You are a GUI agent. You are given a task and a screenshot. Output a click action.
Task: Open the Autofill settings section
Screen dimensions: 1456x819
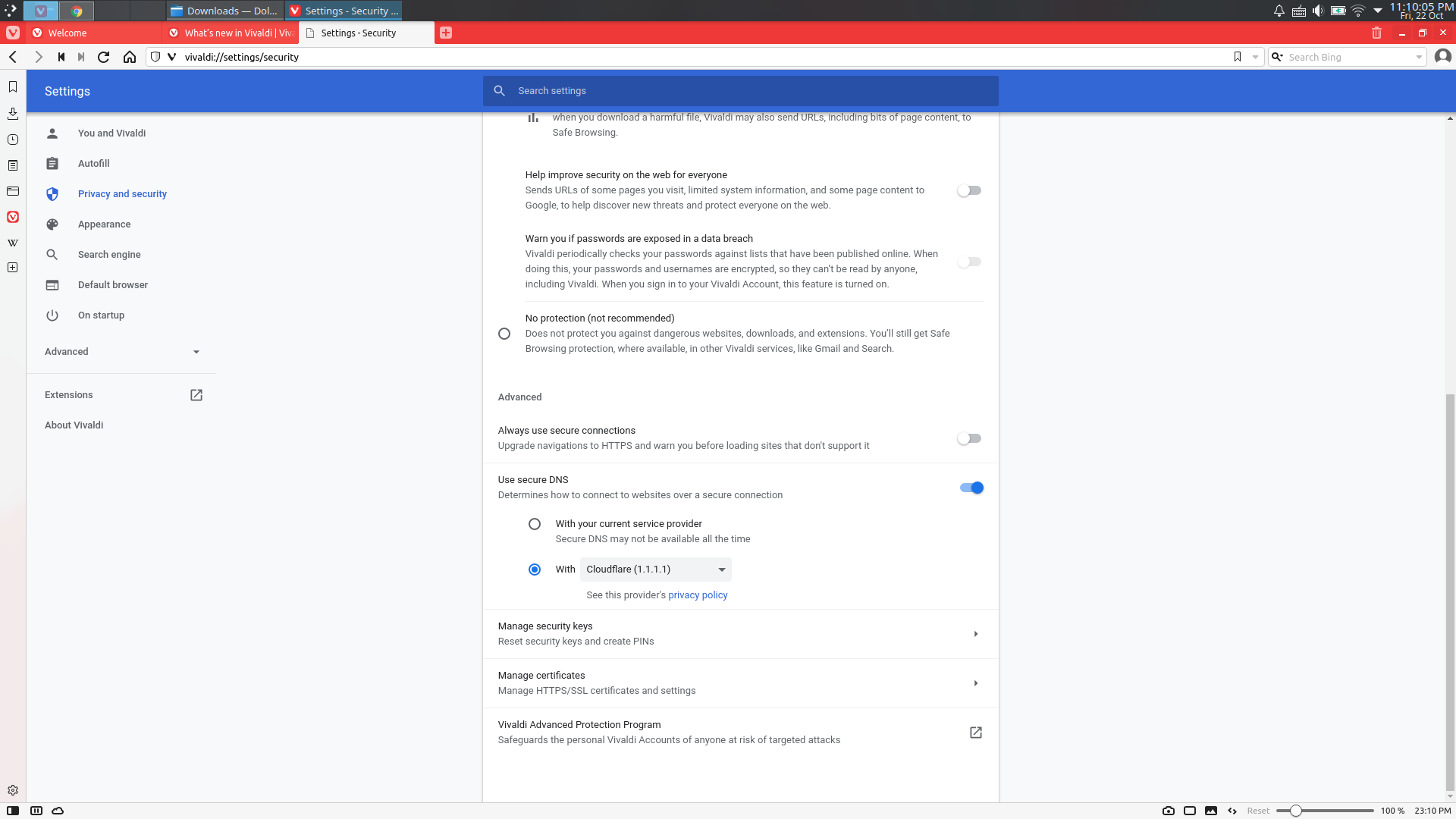click(93, 164)
